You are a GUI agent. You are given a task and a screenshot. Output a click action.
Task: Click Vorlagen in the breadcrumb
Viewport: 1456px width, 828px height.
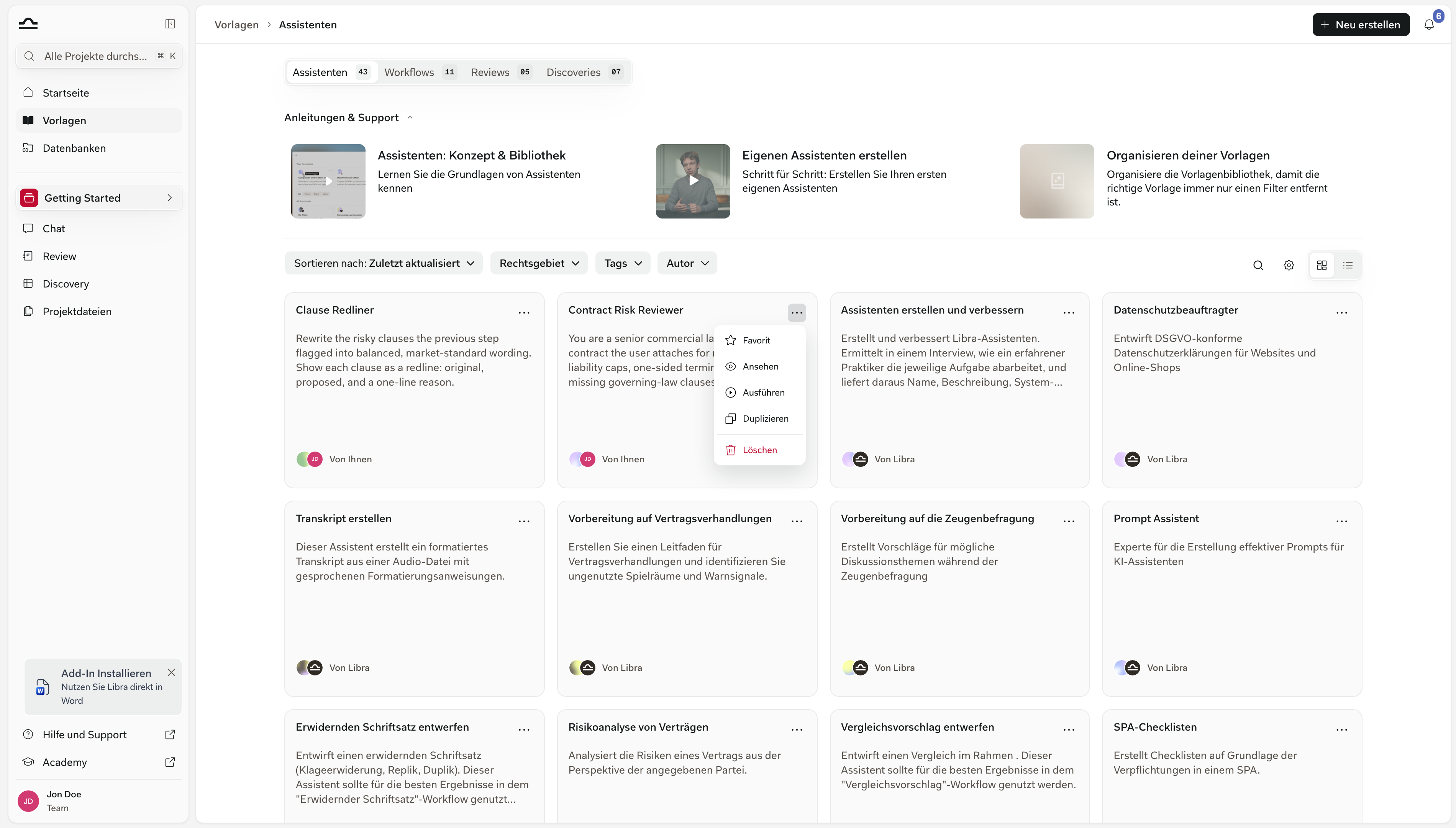pos(236,25)
